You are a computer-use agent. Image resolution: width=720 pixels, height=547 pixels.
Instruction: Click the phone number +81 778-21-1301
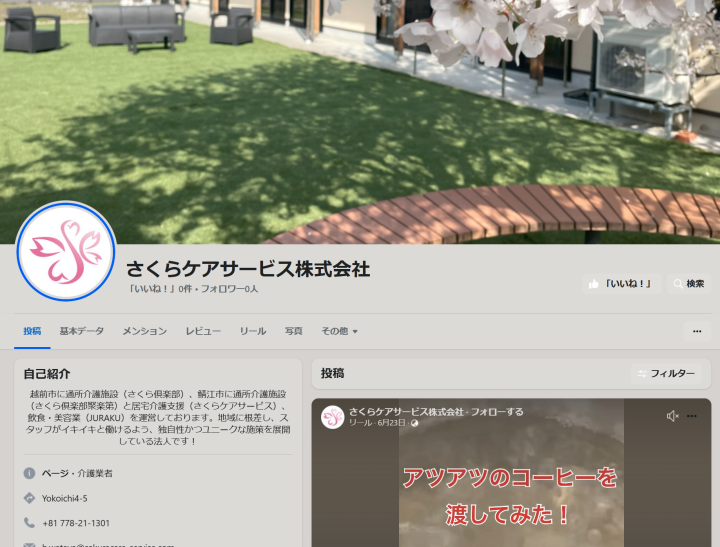(x=76, y=523)
